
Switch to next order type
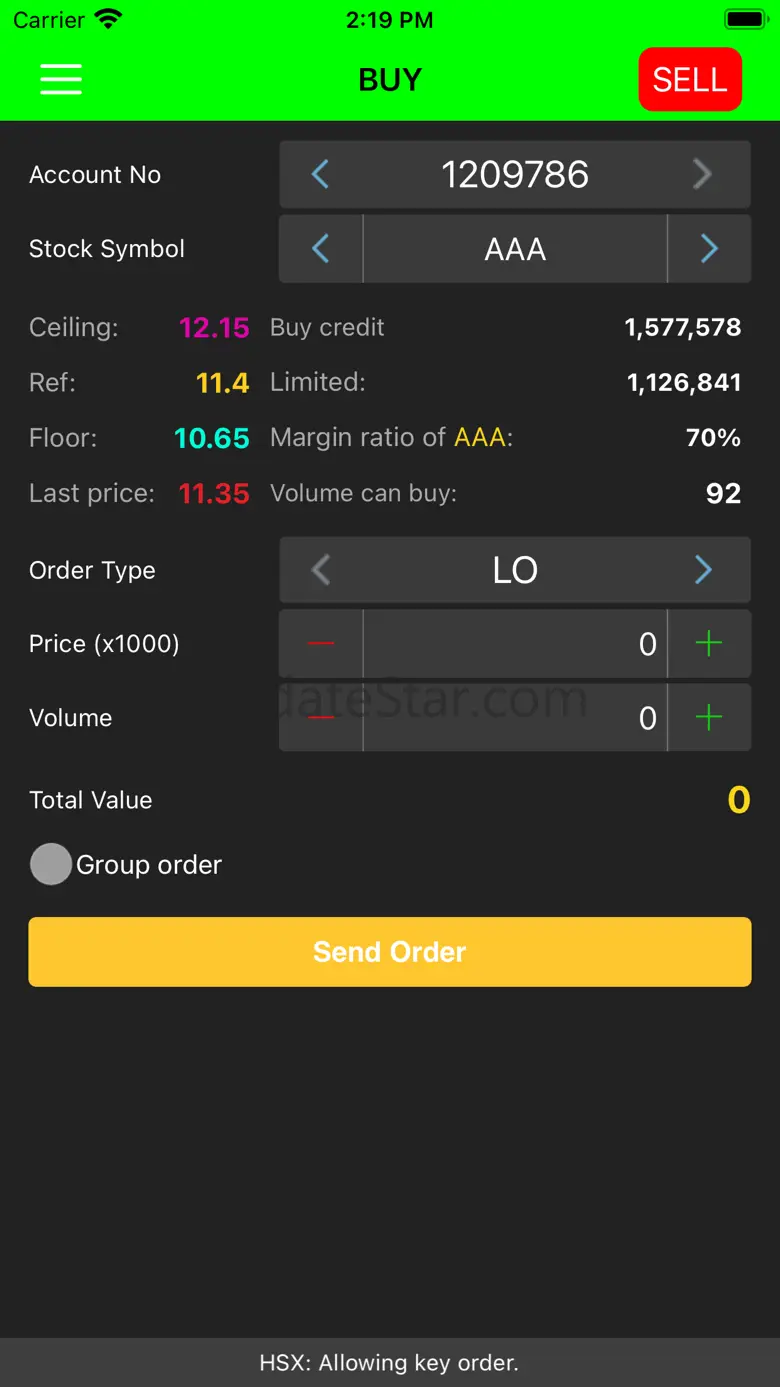coord(703,570)
